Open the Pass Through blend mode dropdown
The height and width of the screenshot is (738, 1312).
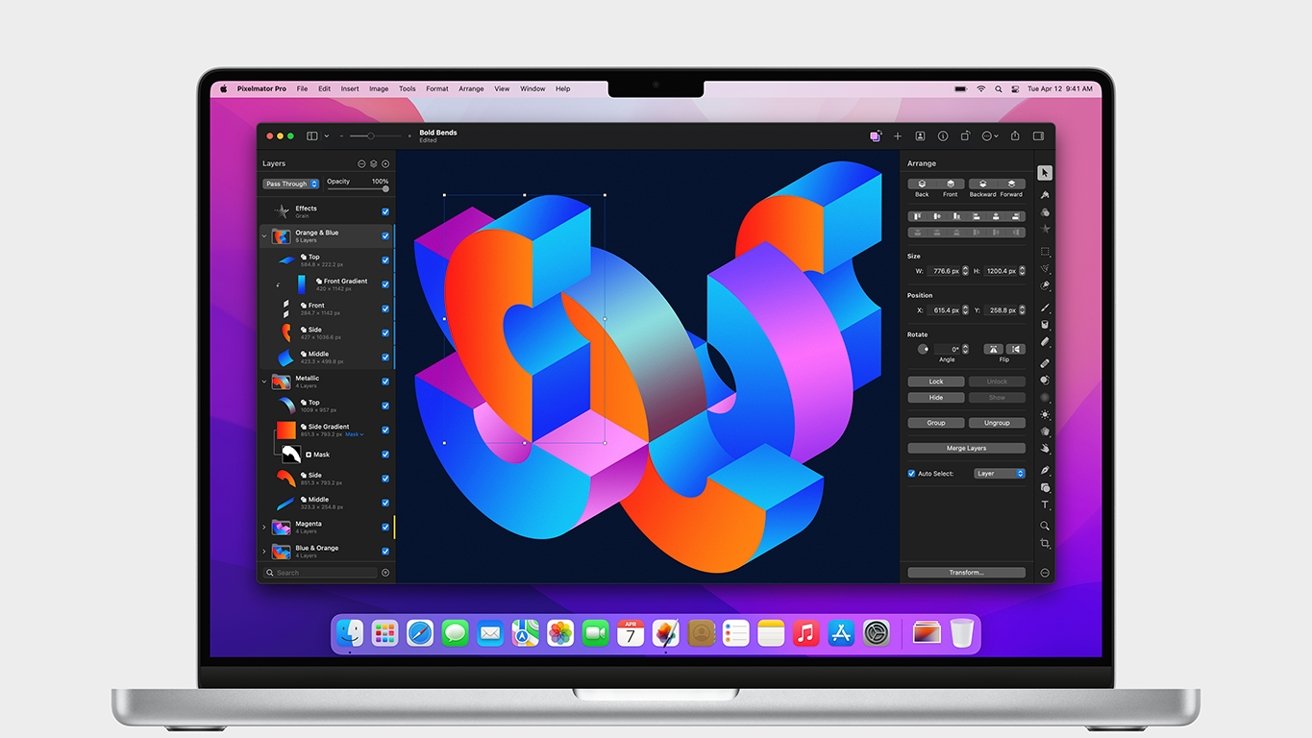coord(291,184)
